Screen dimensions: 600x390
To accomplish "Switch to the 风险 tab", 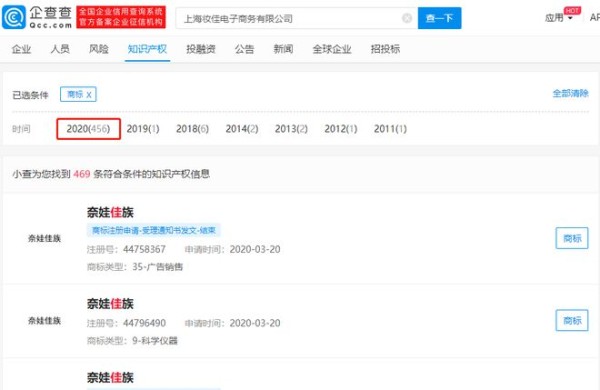I will pyautogui.click(x=99, y=49).
